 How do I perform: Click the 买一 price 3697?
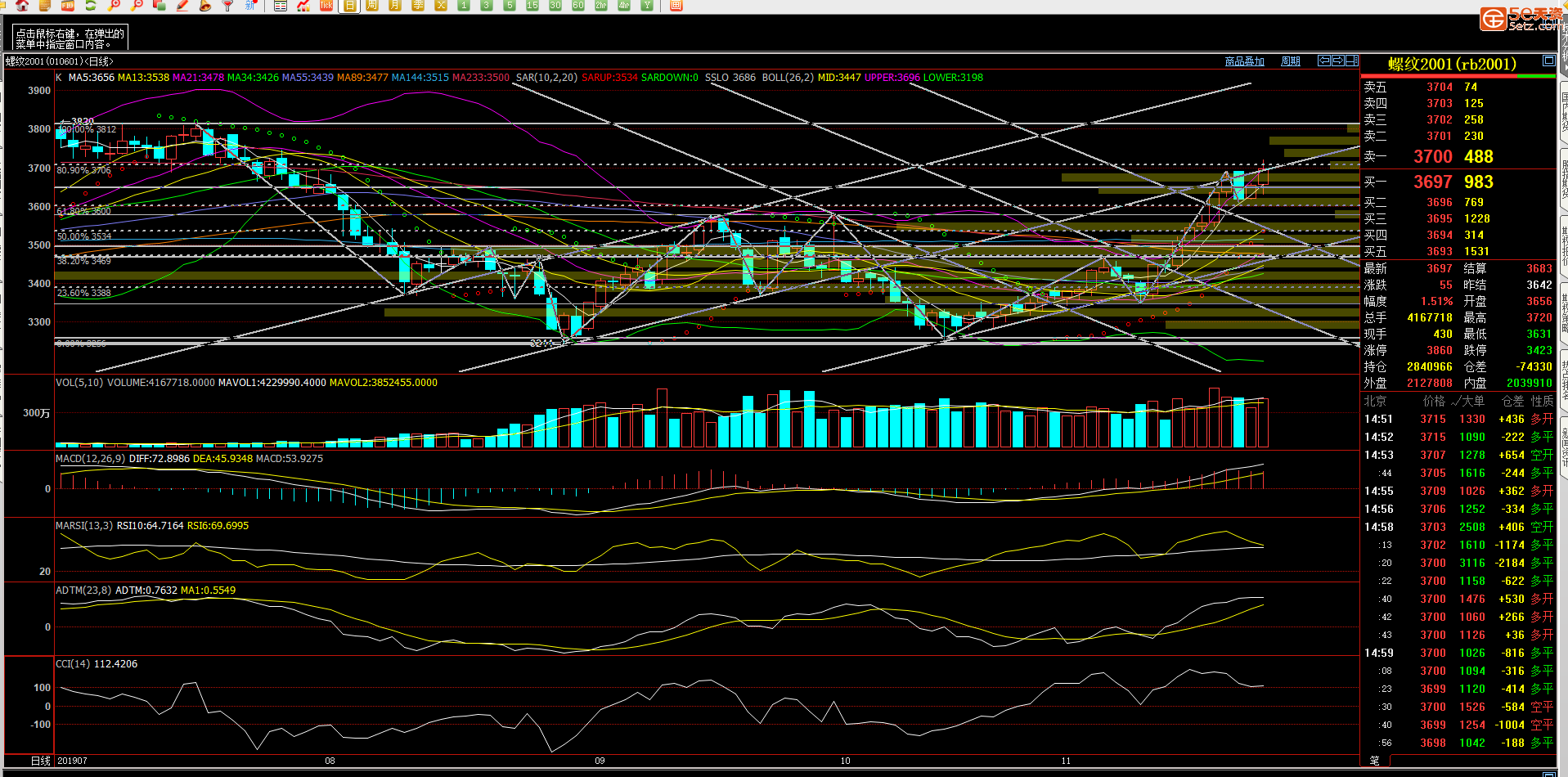click(x=1433, y=182)
